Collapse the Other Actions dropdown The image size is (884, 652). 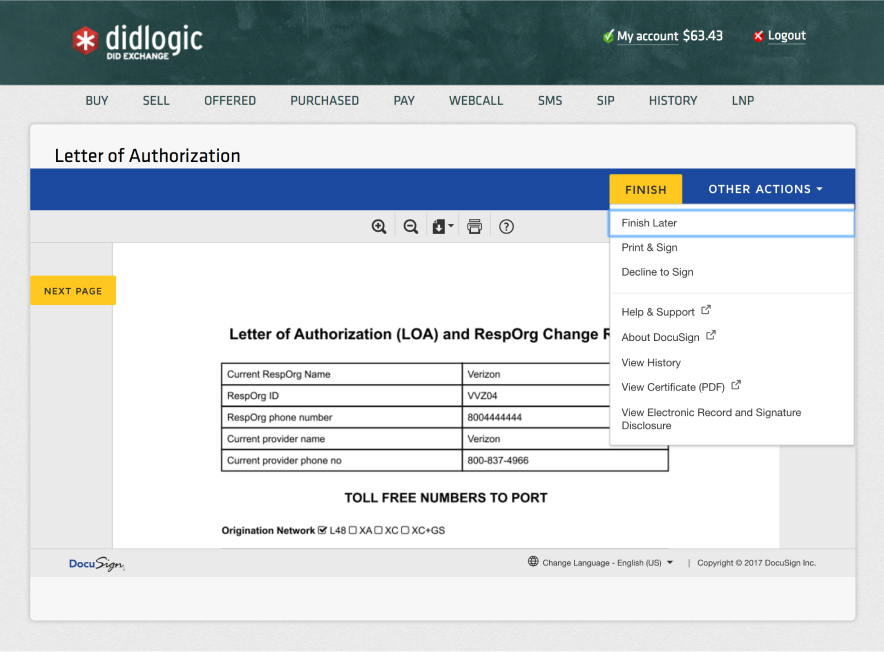coord(765,189)
